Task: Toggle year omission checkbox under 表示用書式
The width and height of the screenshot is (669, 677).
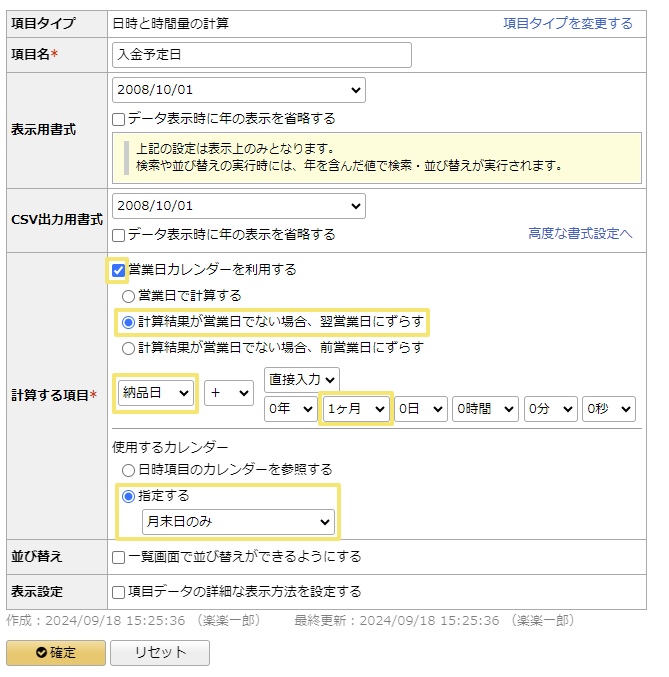Action: pyautogui.click(x=119, y=119)
